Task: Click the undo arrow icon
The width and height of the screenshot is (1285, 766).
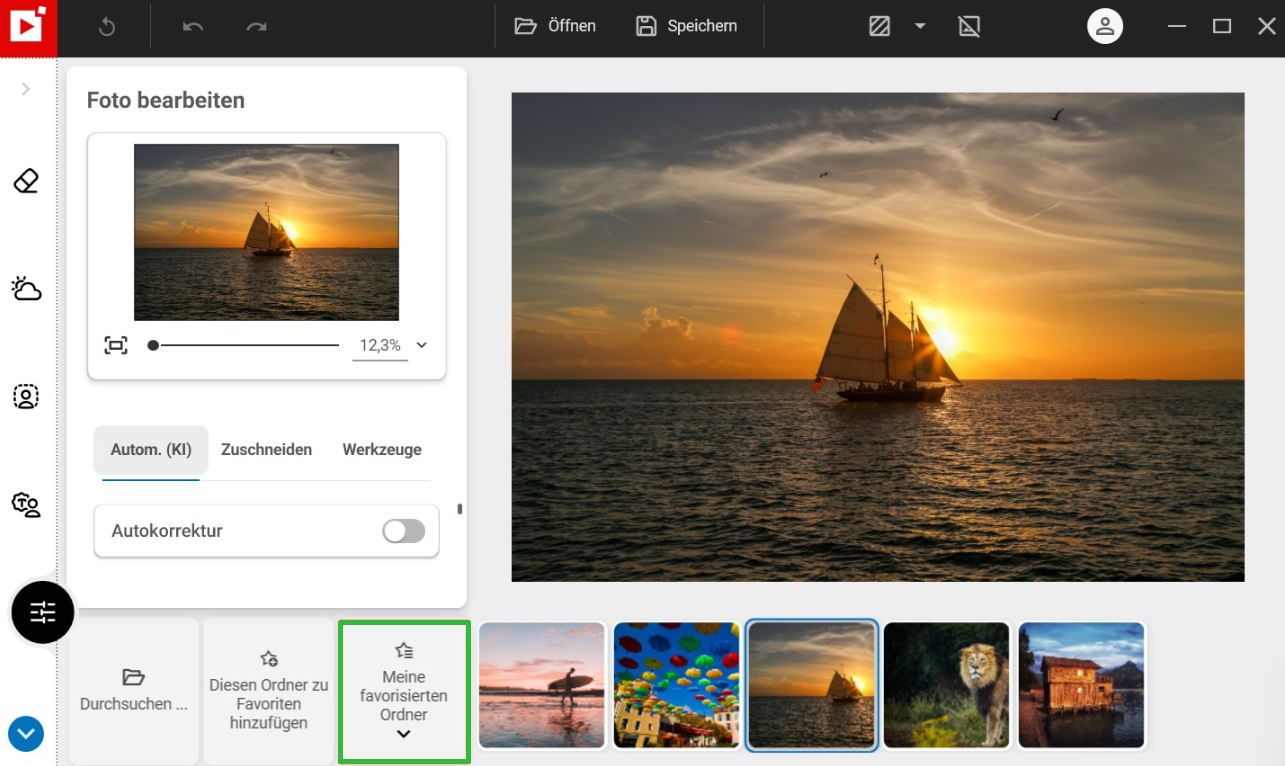Action: click(193, 27)
